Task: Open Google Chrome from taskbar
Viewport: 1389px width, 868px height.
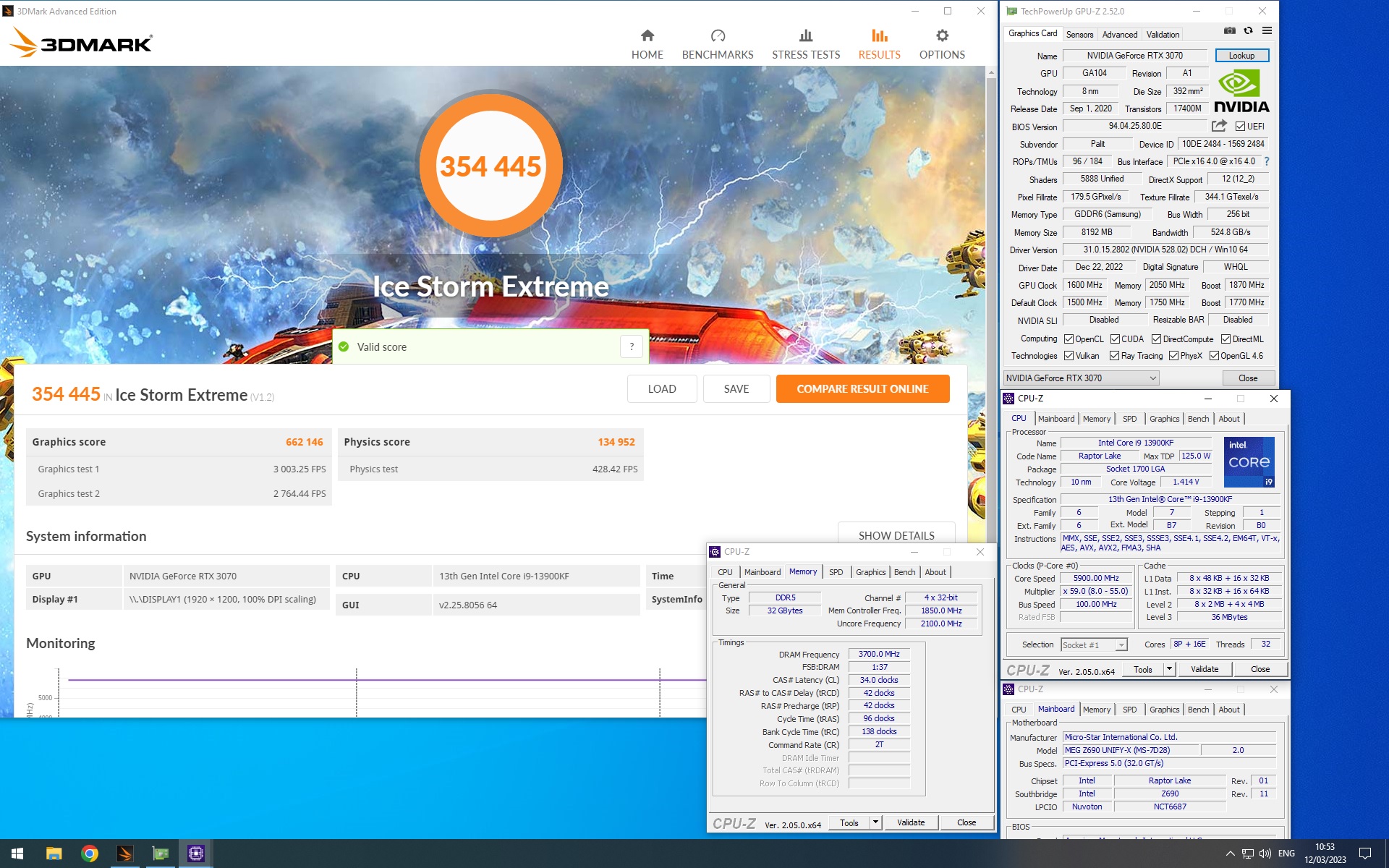Action: [x=89, y=854]
